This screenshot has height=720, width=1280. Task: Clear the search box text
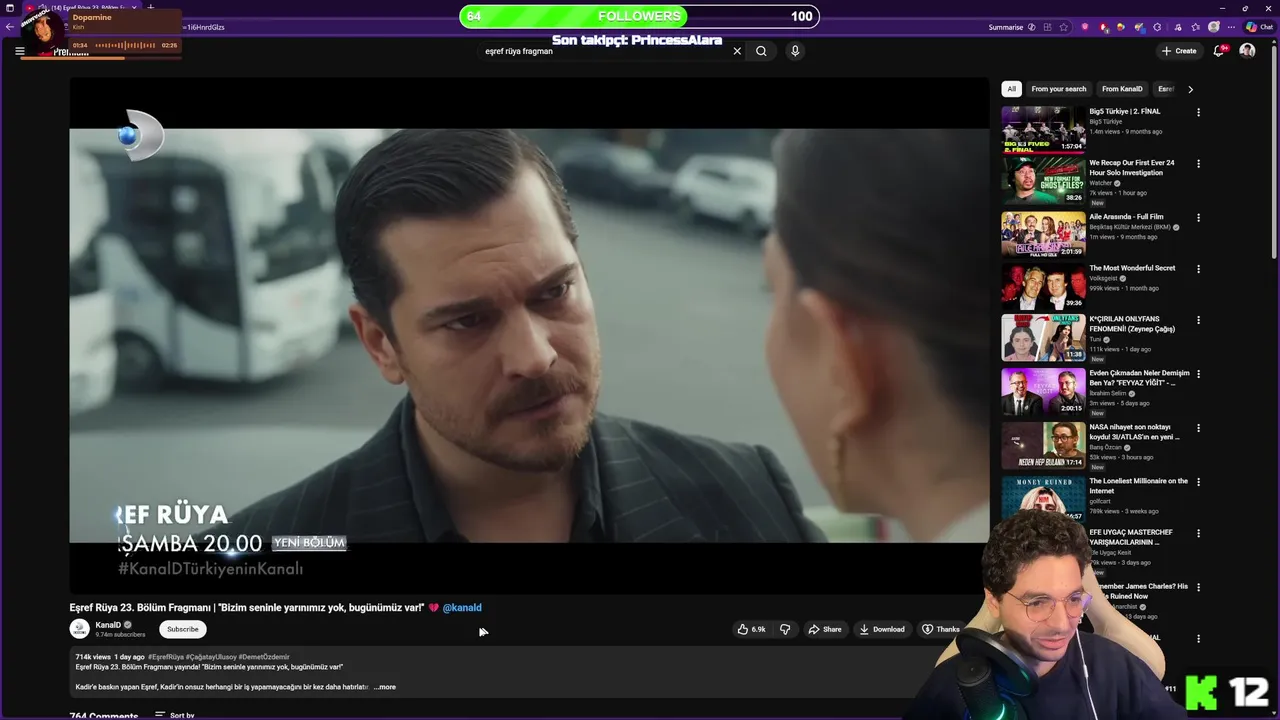pos(737,51)
